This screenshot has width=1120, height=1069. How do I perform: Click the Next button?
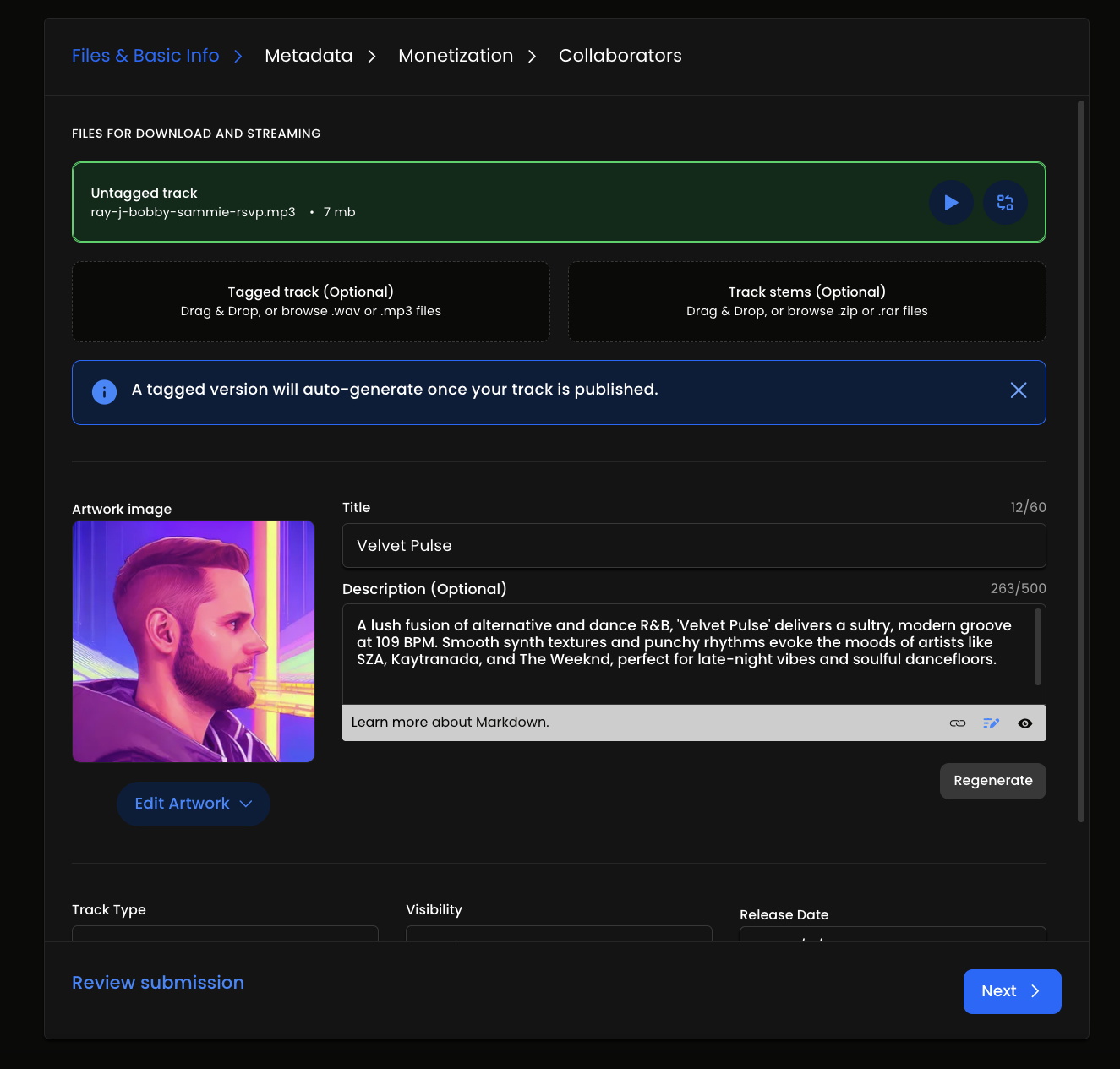(1013, 991)
